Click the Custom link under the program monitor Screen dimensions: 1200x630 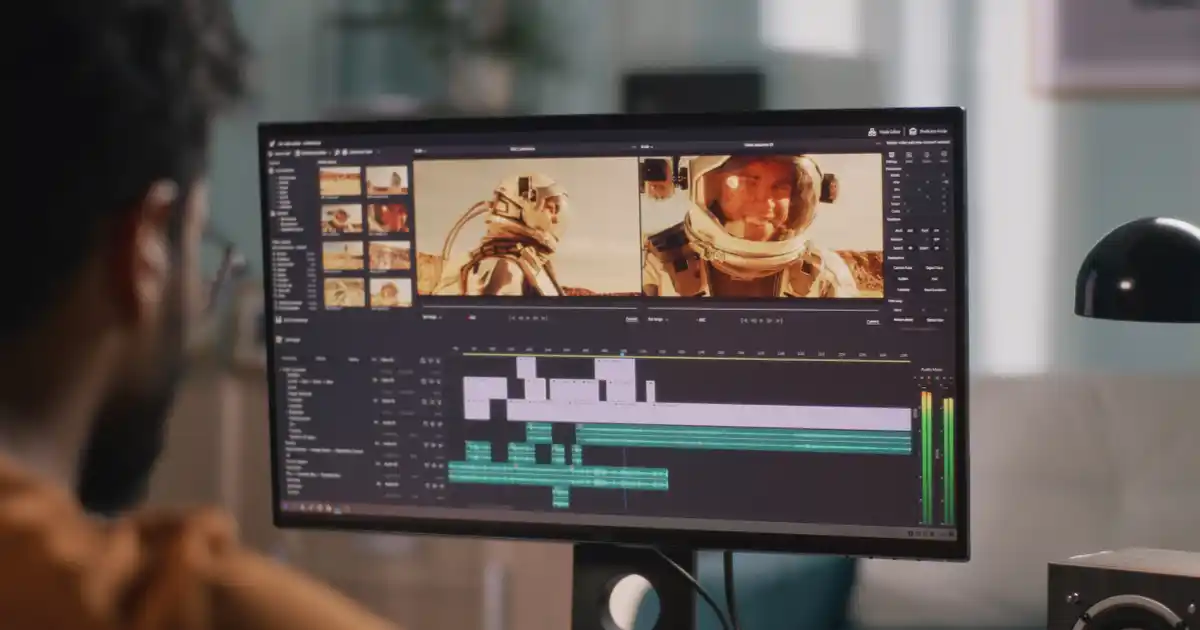point(873,321)
